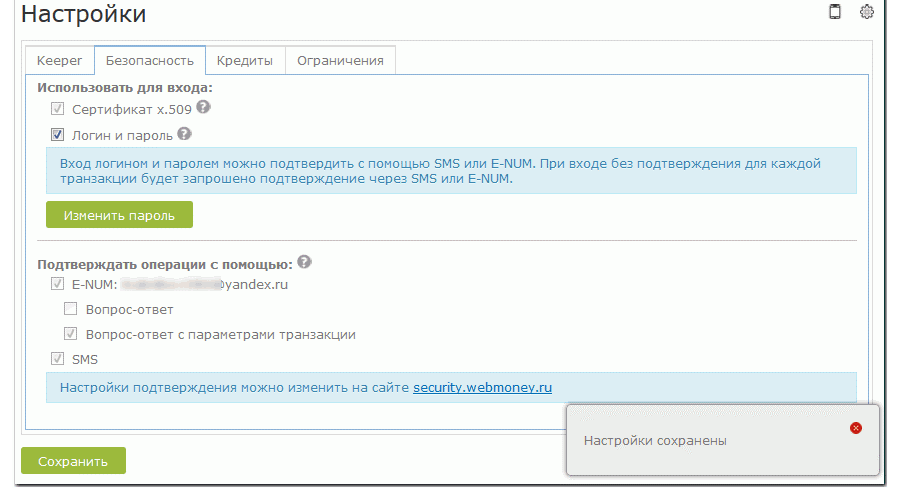Follow the security.webmoney.ru link
This screenshot has height=488, width=900.
(x=482, y=387)
